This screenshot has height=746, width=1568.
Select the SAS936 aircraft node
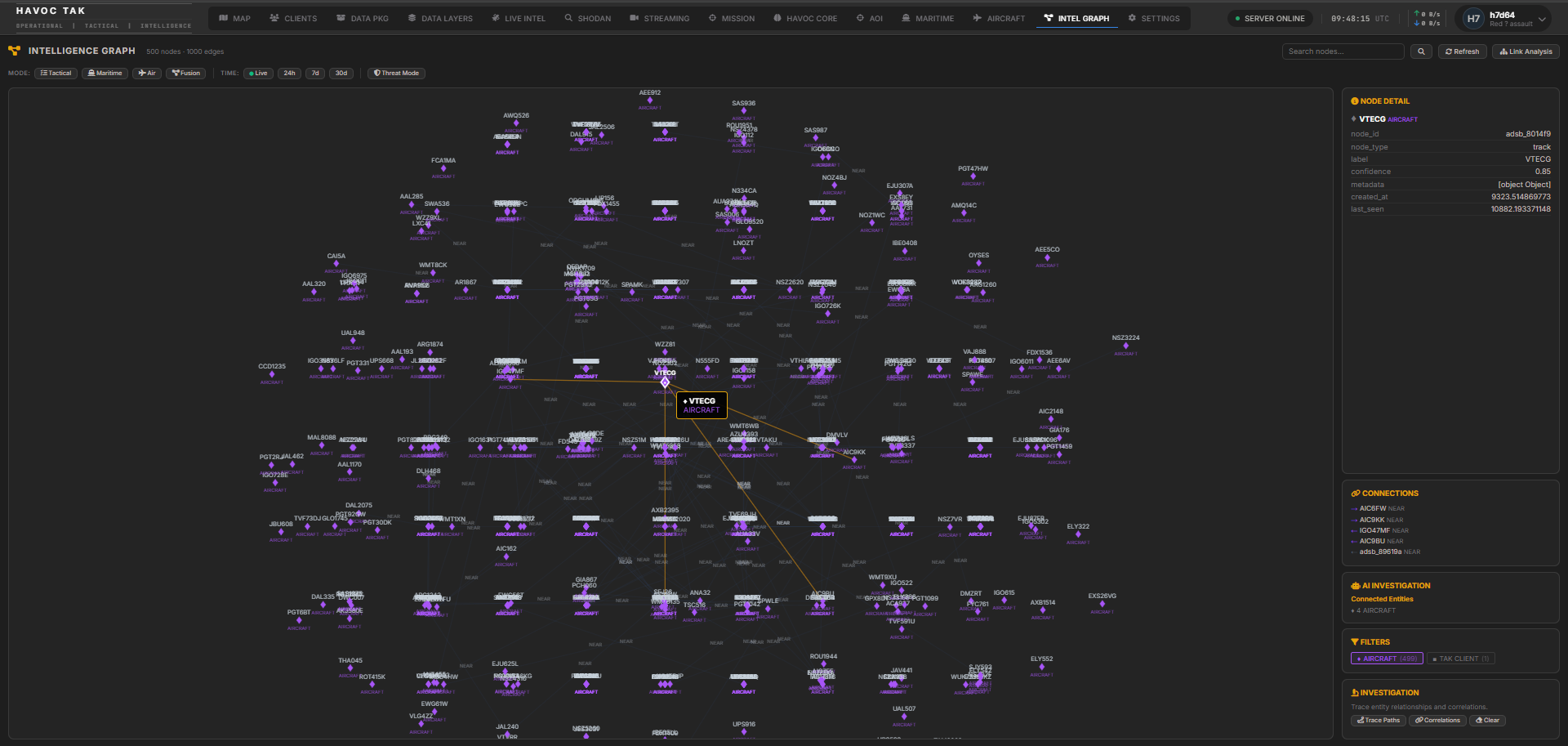[x=743, y=110]
